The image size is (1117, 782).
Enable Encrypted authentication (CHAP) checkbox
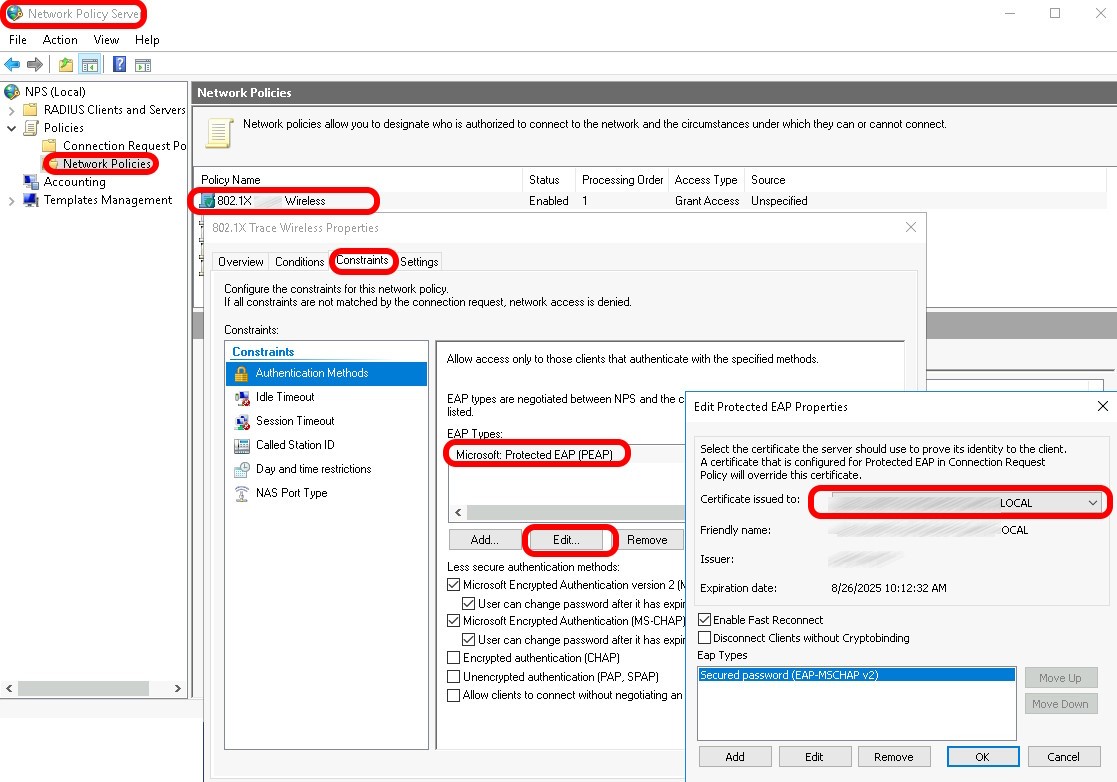(x=454, y=658)
